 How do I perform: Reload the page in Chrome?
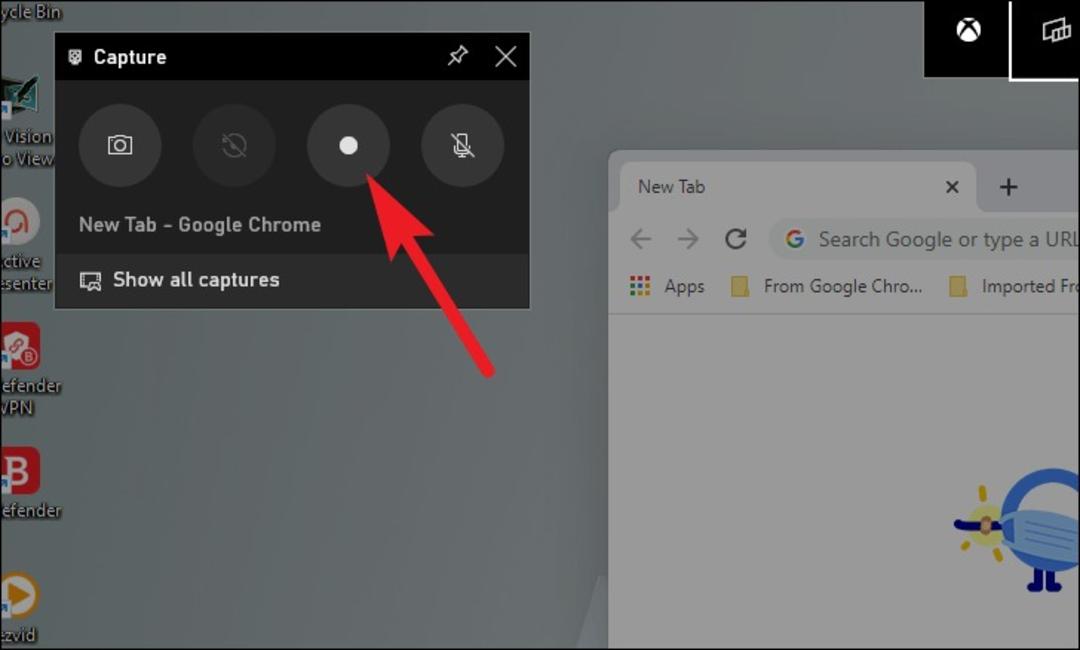pos(736,239)
